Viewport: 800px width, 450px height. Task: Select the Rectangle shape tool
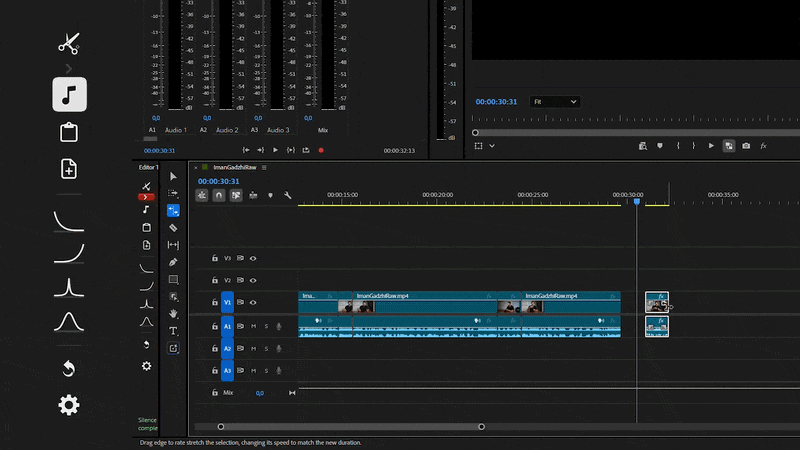click(173, 280)
